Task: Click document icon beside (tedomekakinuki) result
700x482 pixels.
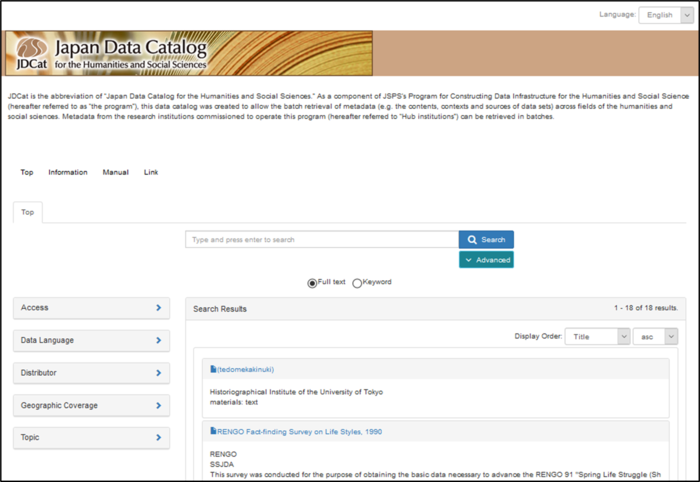Action: pos(213,369)
